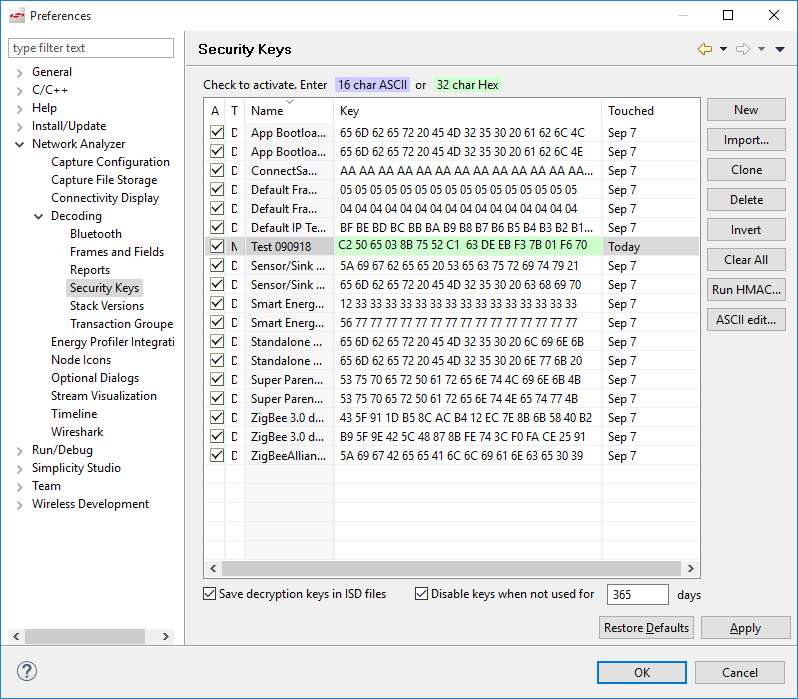798x699 pixels.
Task: Click the back navigation arrow icon
Action: coord(705,49)
